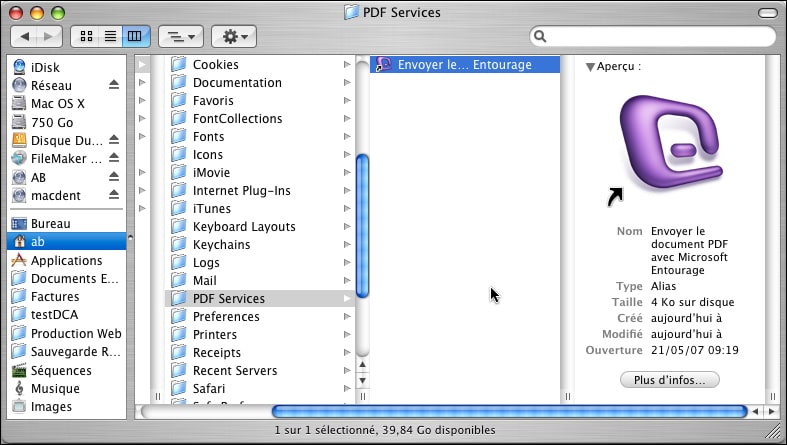This screenshot has height=445, width=787.
Task: Click the Plus d'infos... button
Action: coord(670,380)
